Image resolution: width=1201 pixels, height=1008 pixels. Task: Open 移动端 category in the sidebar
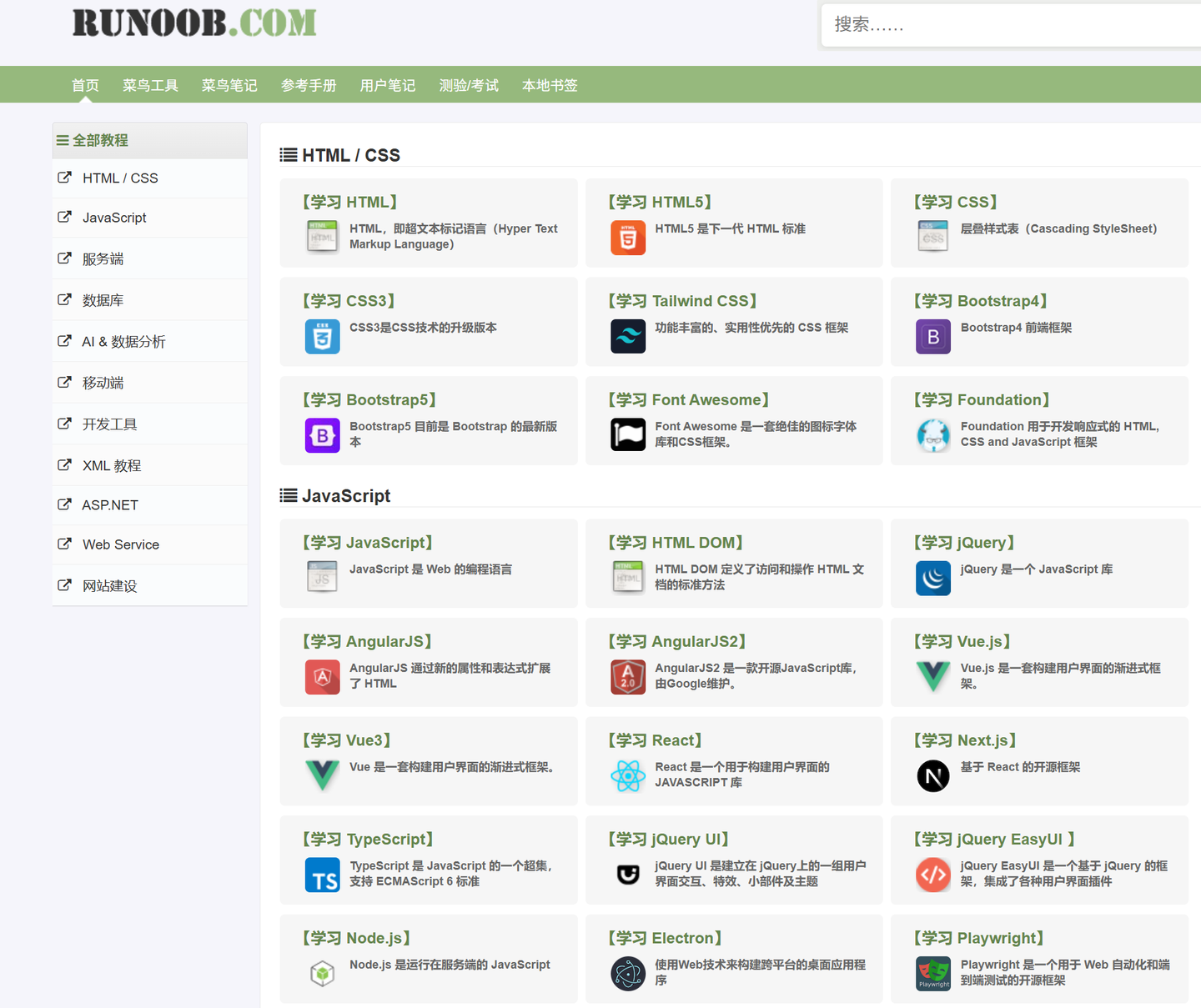[150, 383]
